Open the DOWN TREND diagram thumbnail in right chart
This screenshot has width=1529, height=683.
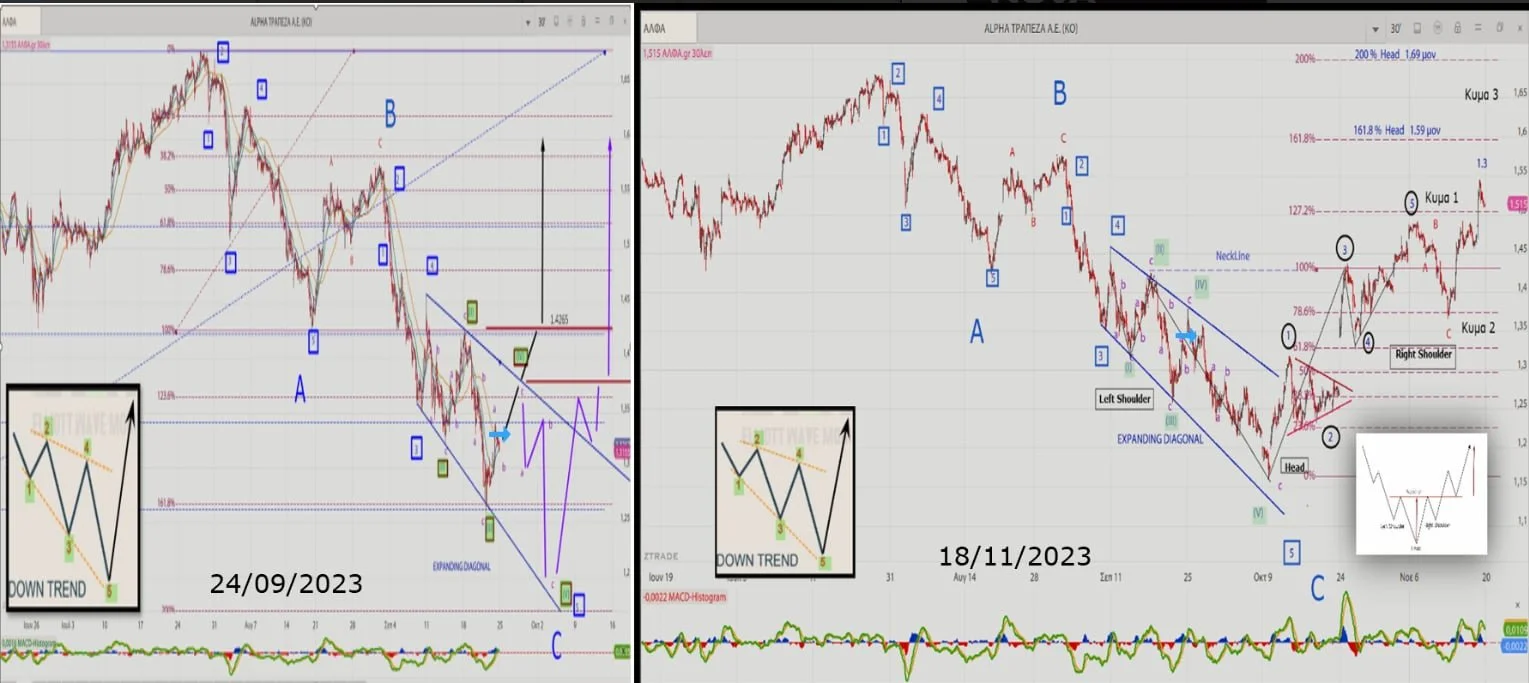(x=785, y=492)
